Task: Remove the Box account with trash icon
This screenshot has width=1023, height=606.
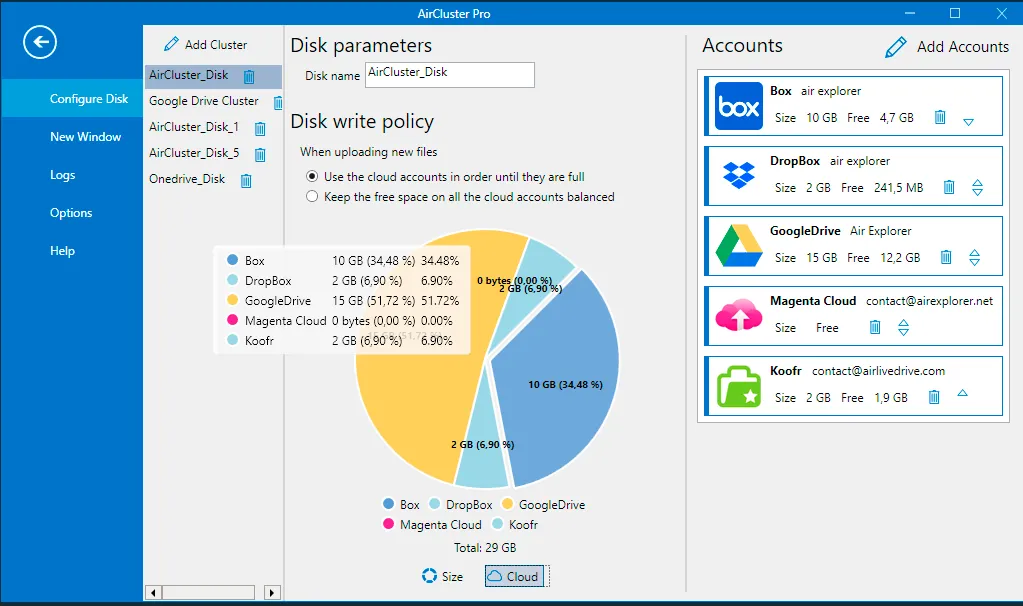Action: [939, 117]
